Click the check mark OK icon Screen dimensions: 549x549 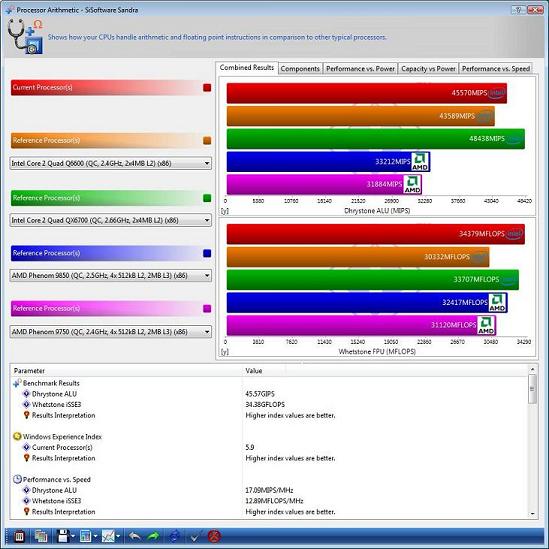[x=195, y=536]
